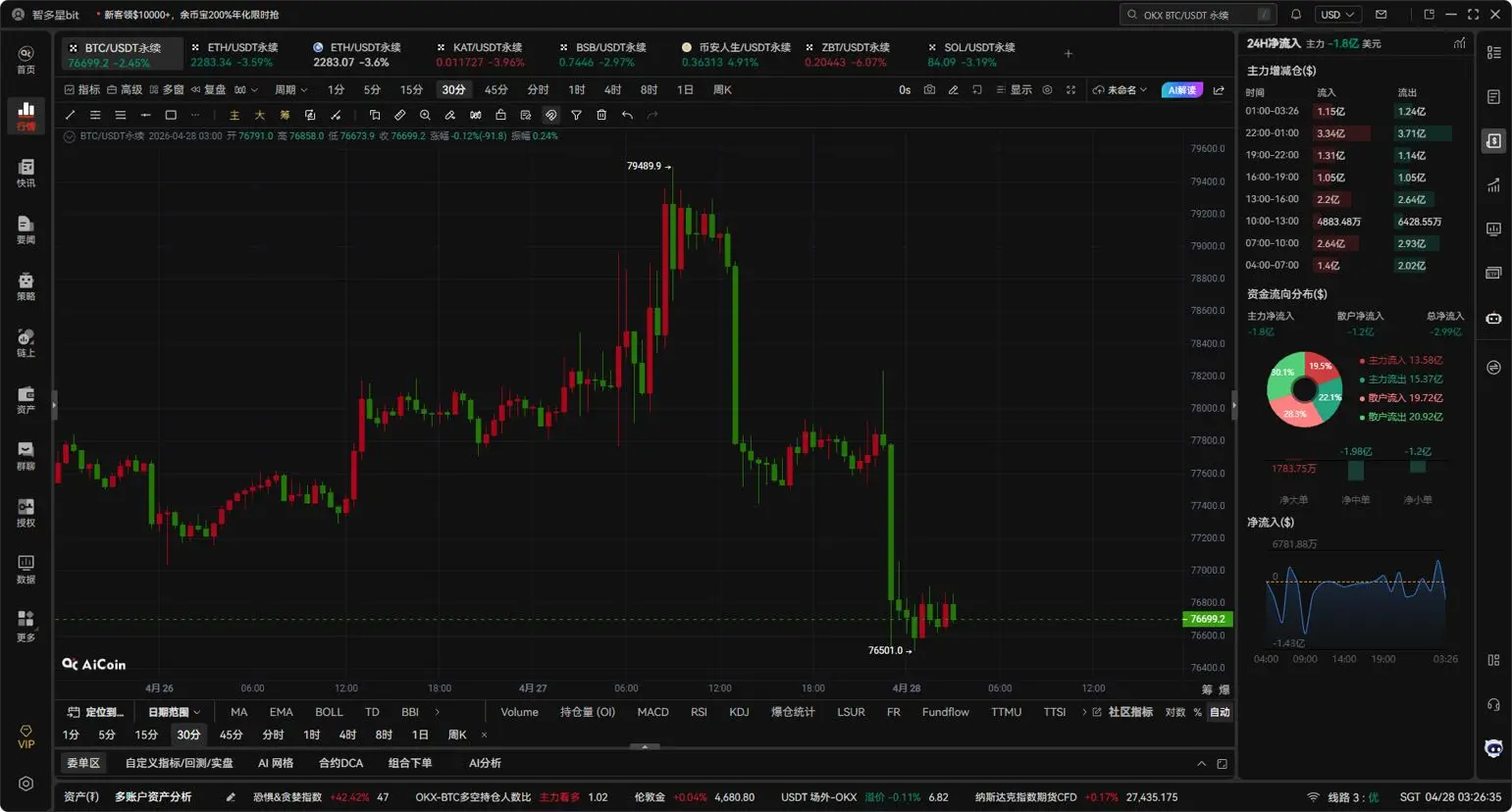Image resolution: width=1512 pixels, height=812 pixels.
Task: Go to 链上 on-chain section in sidebar
Action: pos(26,343)
